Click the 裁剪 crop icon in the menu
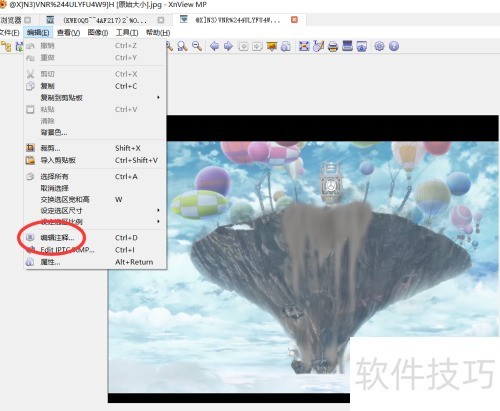500x411 pixels. 30,148
